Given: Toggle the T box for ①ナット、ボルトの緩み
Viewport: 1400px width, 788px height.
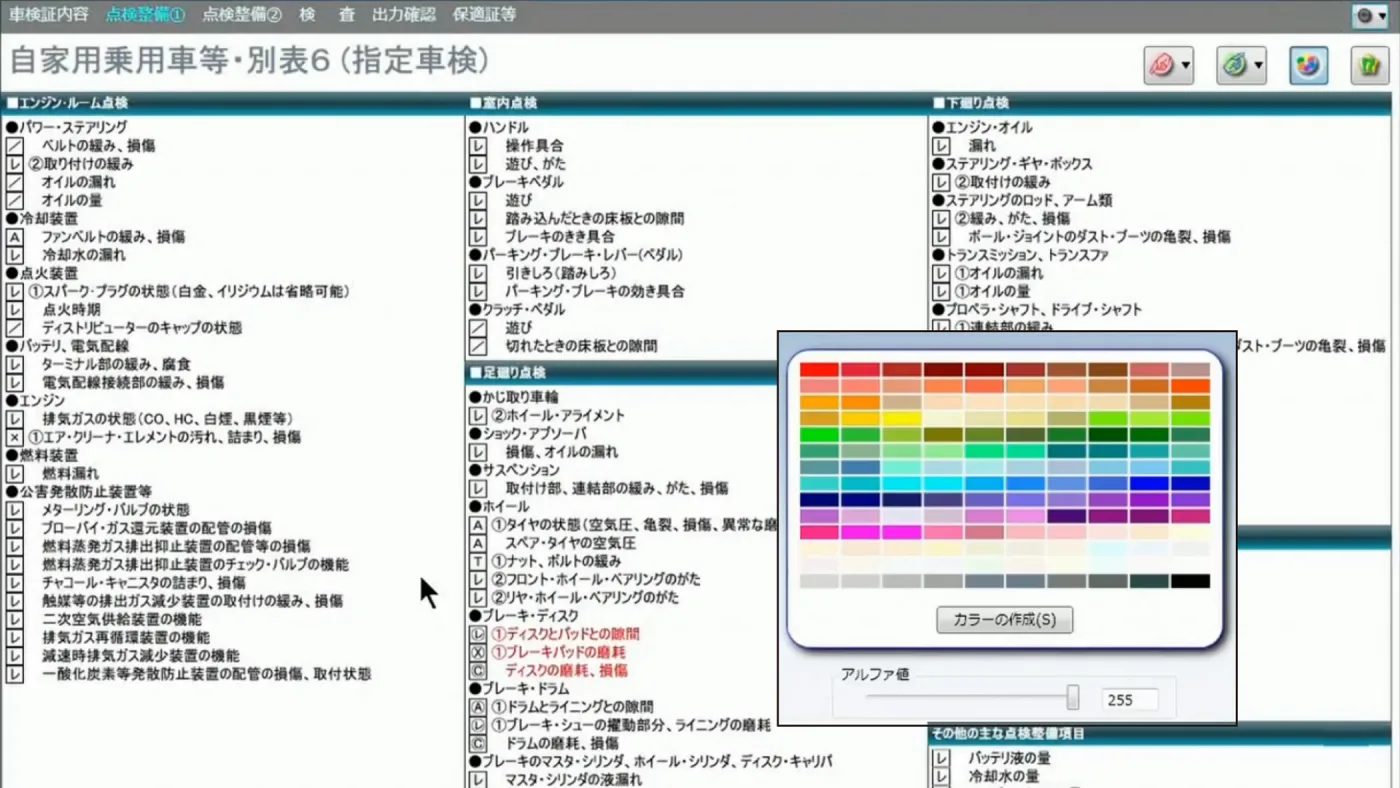Looking at the screenshot, I should (x=479, y=561).
